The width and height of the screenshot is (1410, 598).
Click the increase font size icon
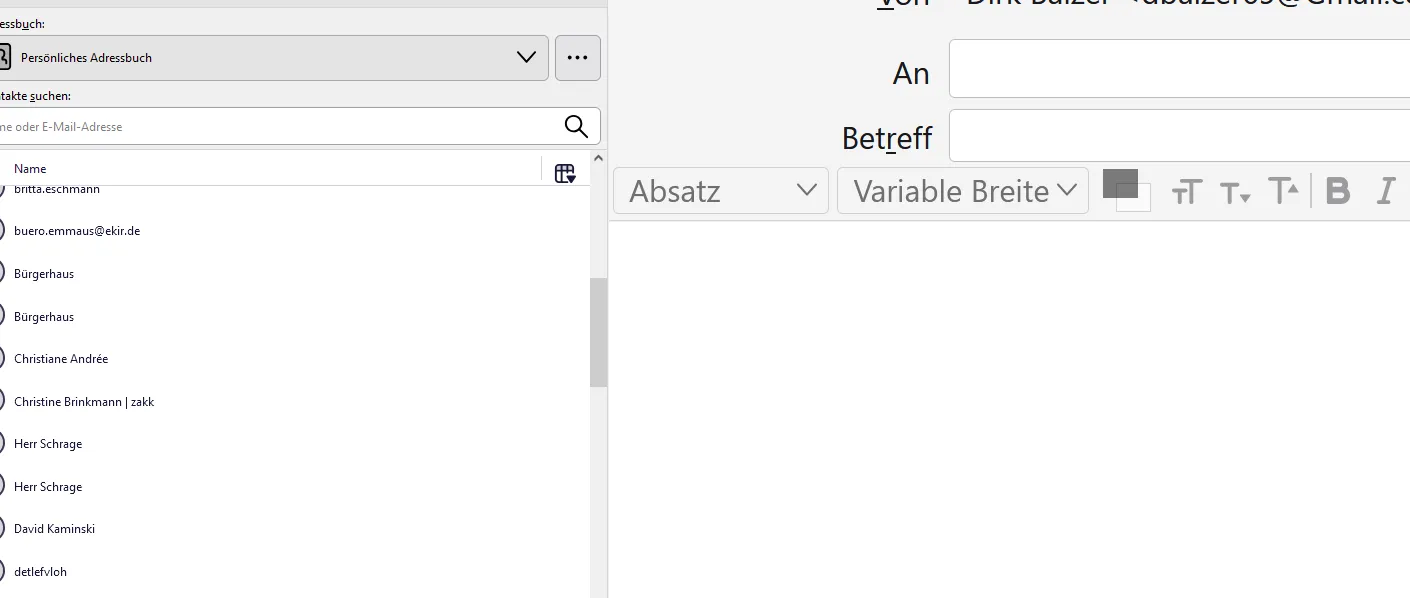pyautogui.click(x=1283, y=190)
